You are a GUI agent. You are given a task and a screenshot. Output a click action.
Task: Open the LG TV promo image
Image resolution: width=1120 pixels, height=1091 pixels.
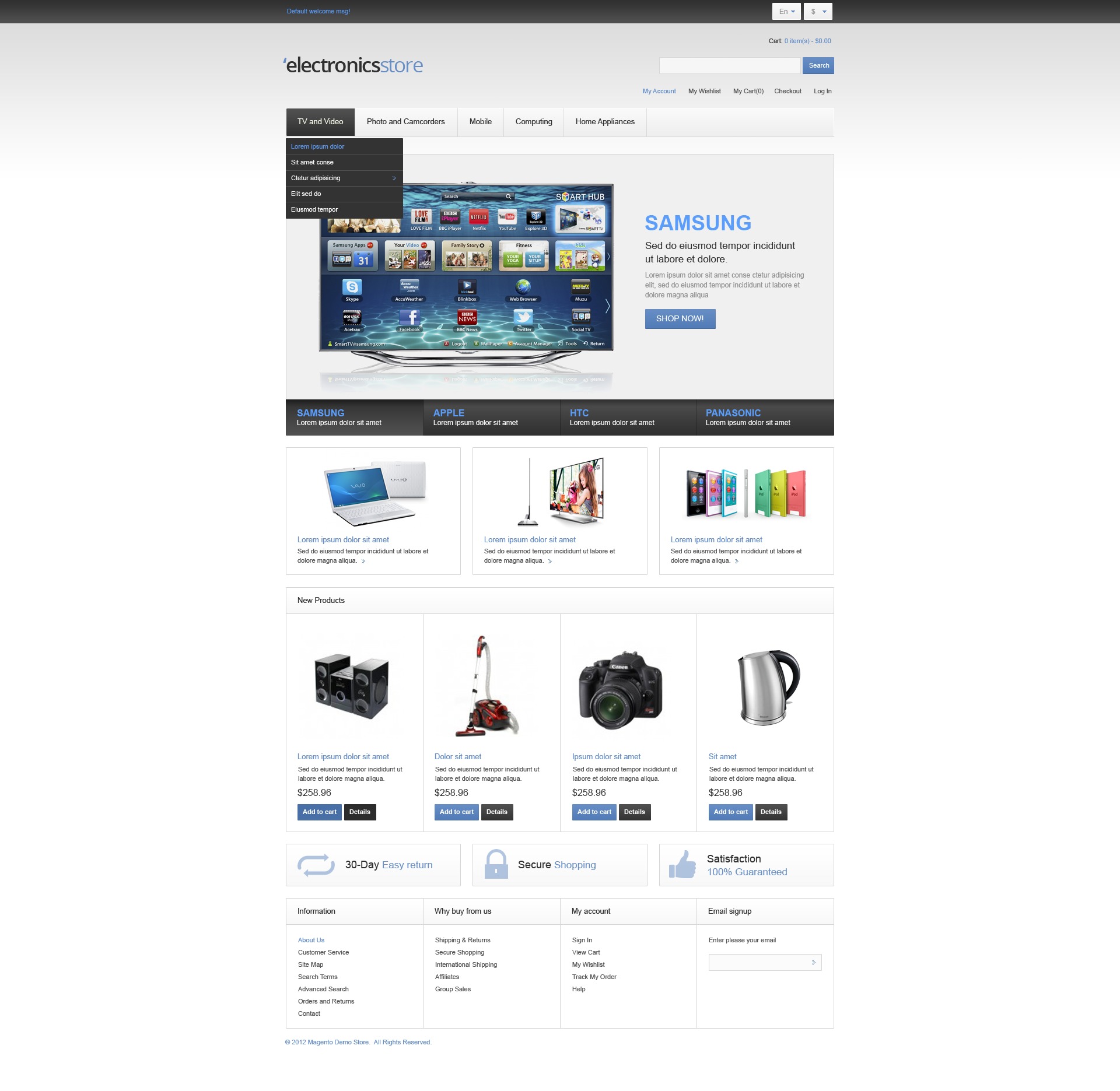point(561,492)
